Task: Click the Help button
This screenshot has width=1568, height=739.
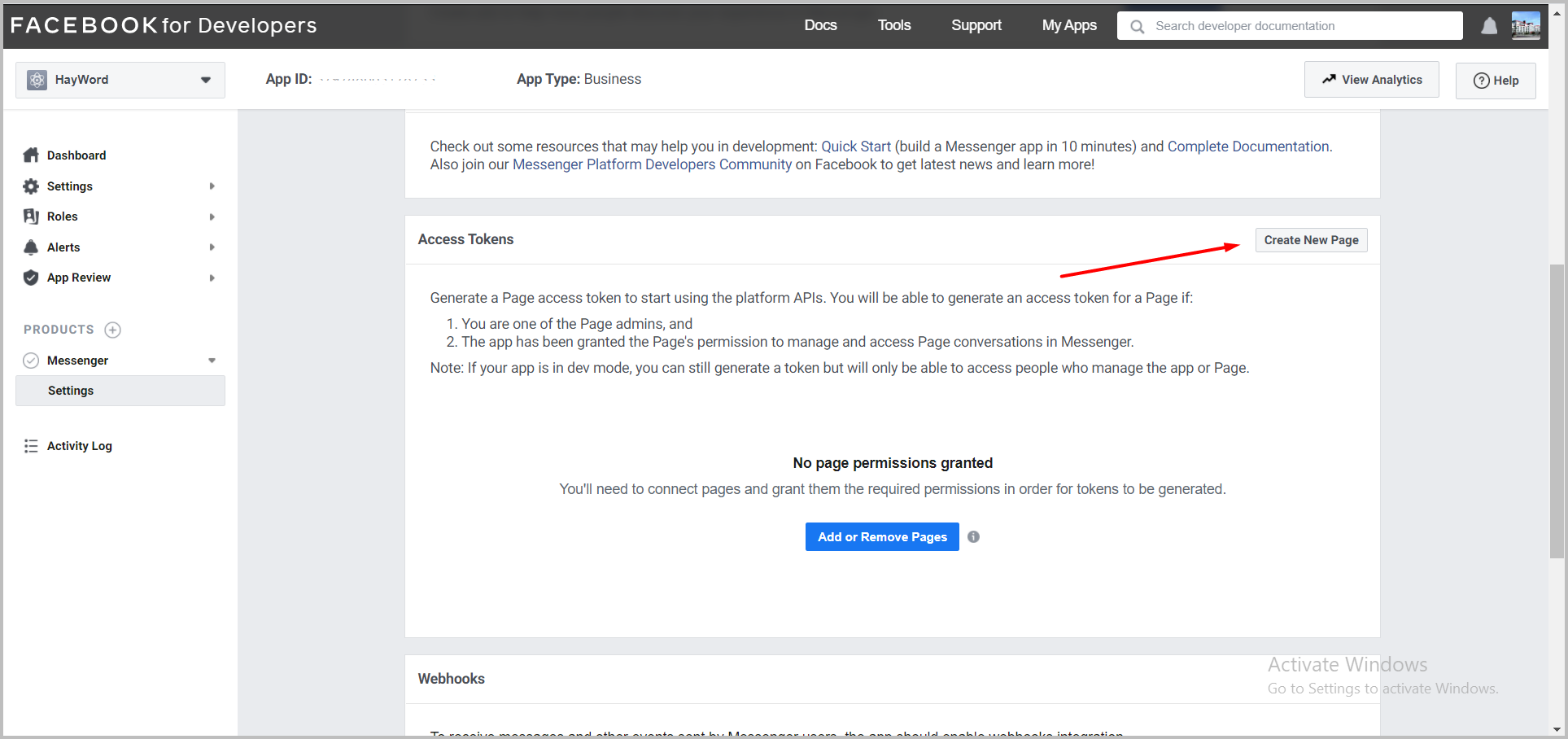Action: [1496, 81]
